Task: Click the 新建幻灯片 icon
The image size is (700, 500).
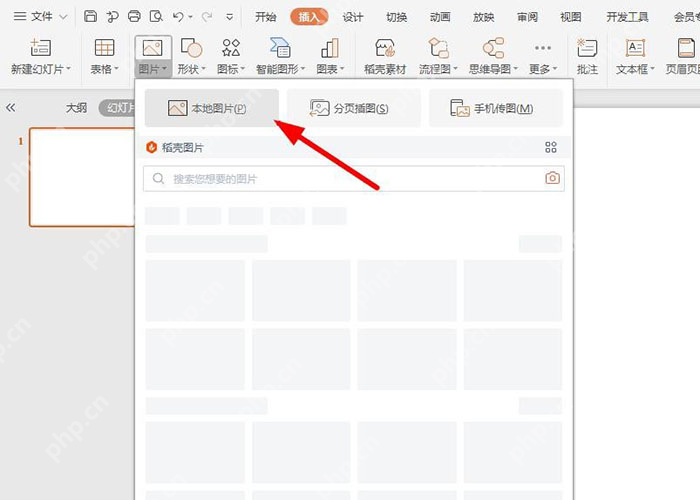Action: tap(41, 47)
